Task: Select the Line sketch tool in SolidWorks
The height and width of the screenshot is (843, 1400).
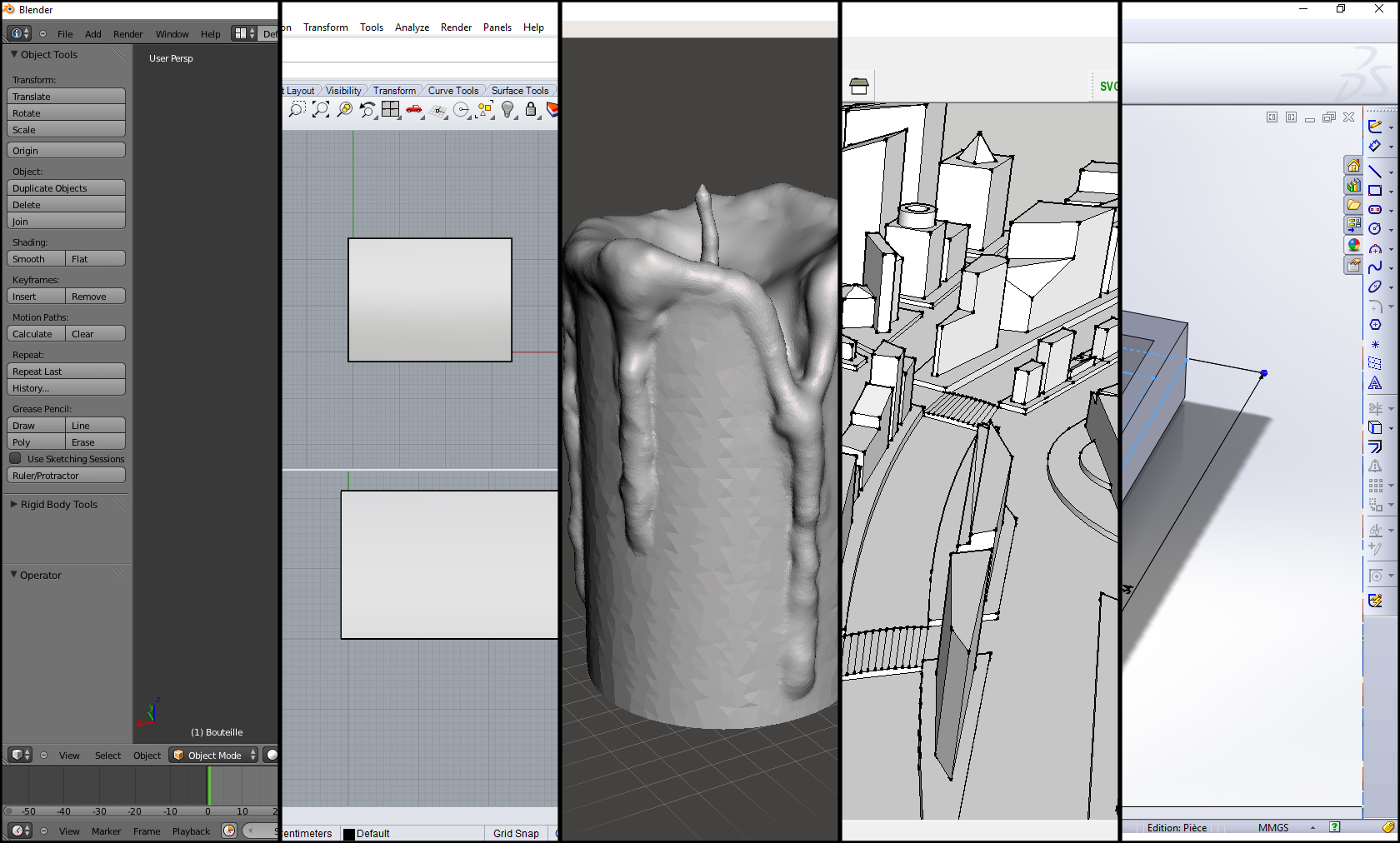Action: pos(1375,171)
